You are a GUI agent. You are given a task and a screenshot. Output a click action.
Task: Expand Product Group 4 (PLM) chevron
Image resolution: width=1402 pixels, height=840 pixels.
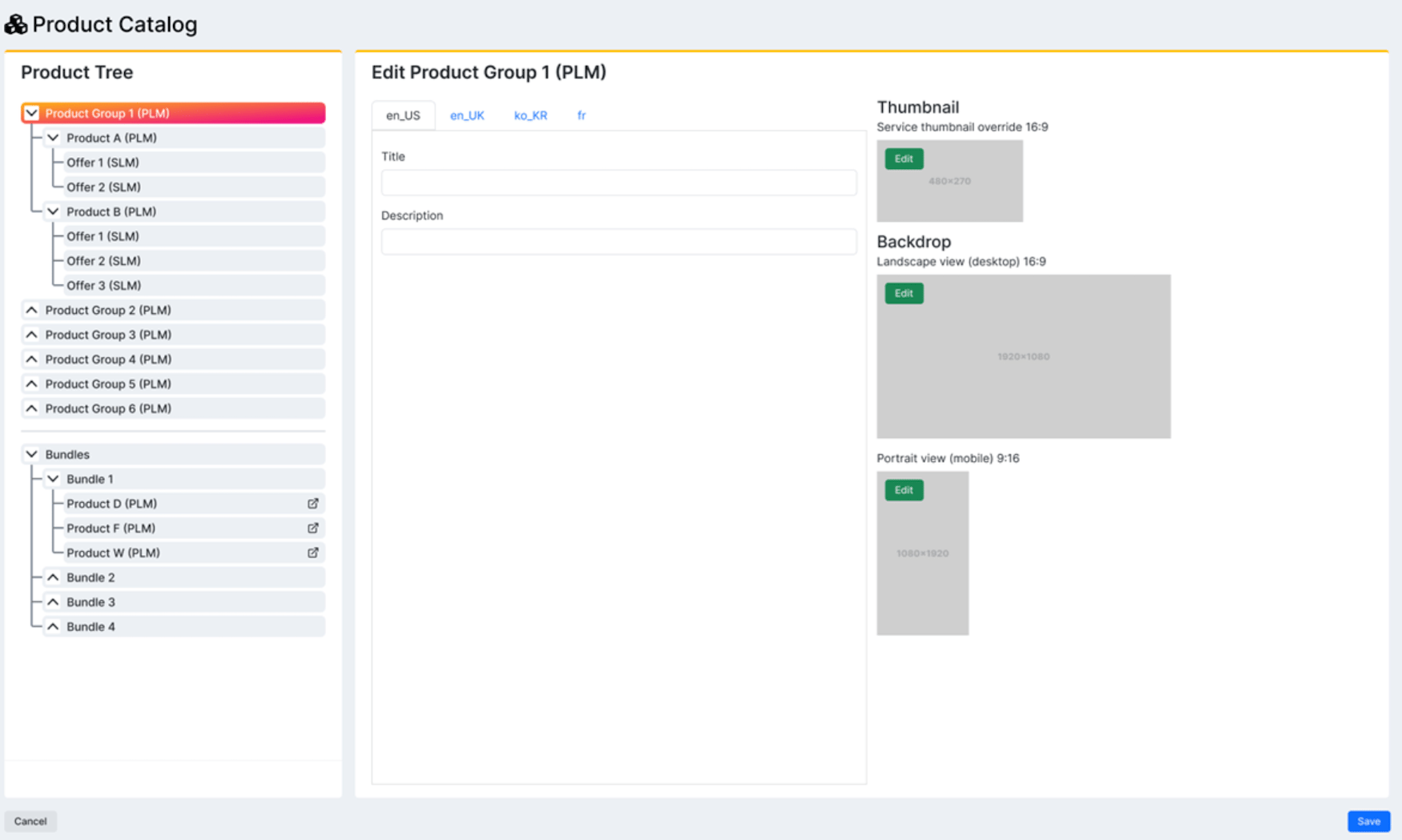pos(31,360)
